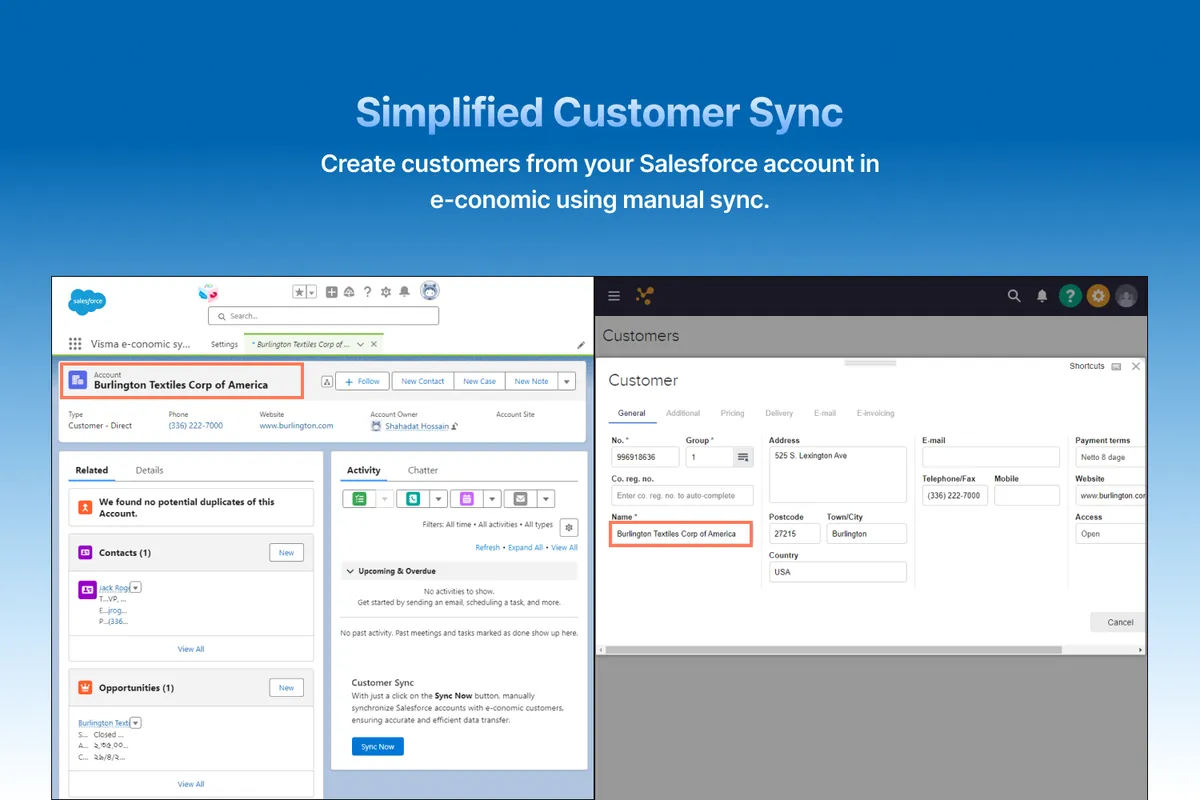Open the New Event dropdown arrow
Screen dimensions: 1200x800
pyautogui.click(x=492, y=498)
